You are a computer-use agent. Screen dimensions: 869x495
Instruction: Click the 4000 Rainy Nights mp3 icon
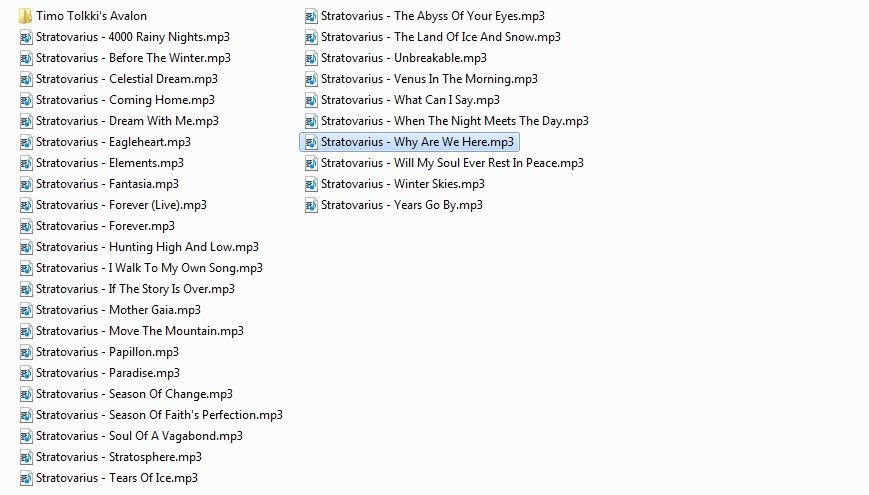tap(26, 37)
